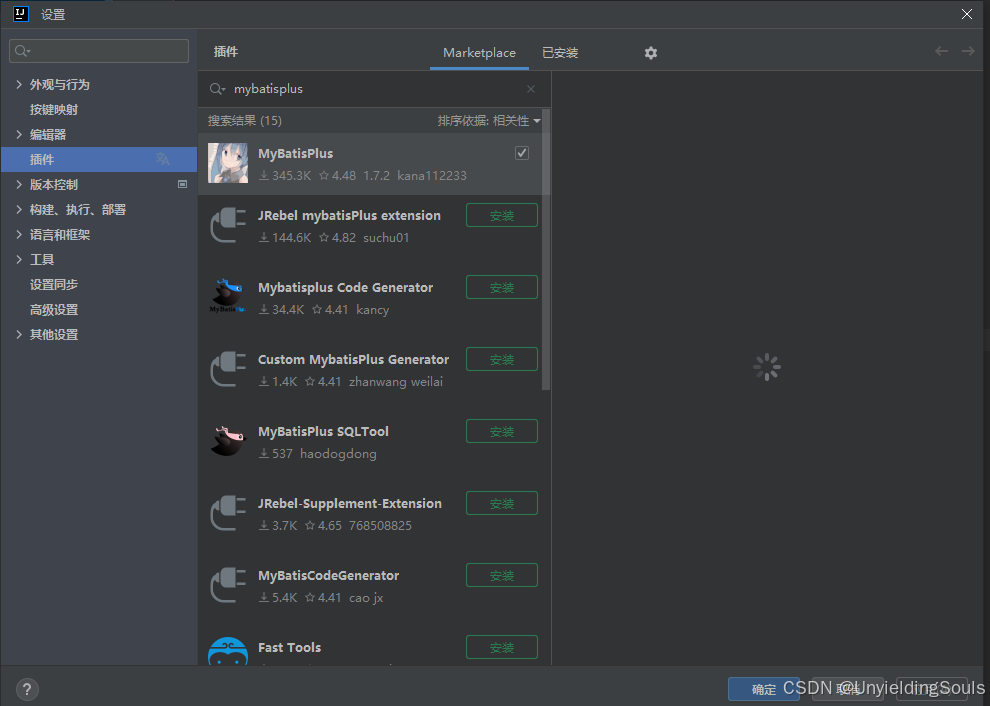Image resolution: width=990 pixels, height=706 pixels.
Task: Open help with the question mark
Action: (27, 689)
